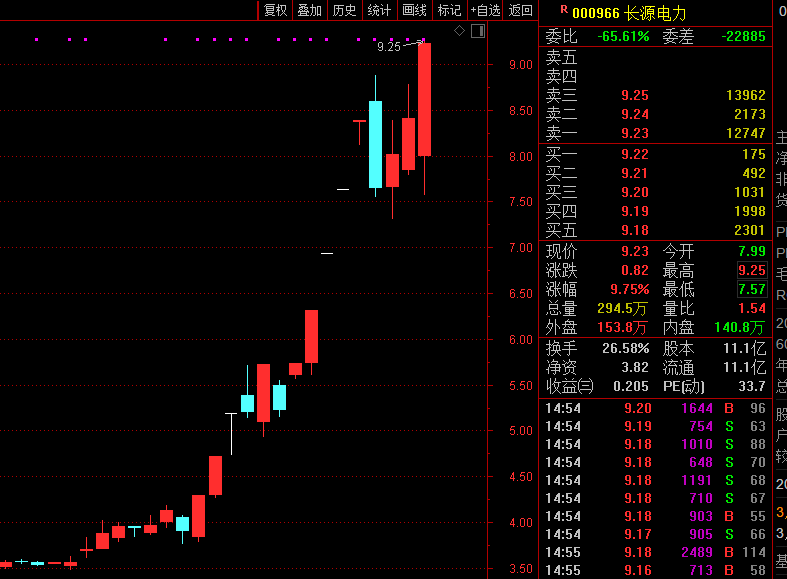Add the stock to 自选 watchlist
The width and height of the screenshot is (787, 579).
[x=485, y=10]
